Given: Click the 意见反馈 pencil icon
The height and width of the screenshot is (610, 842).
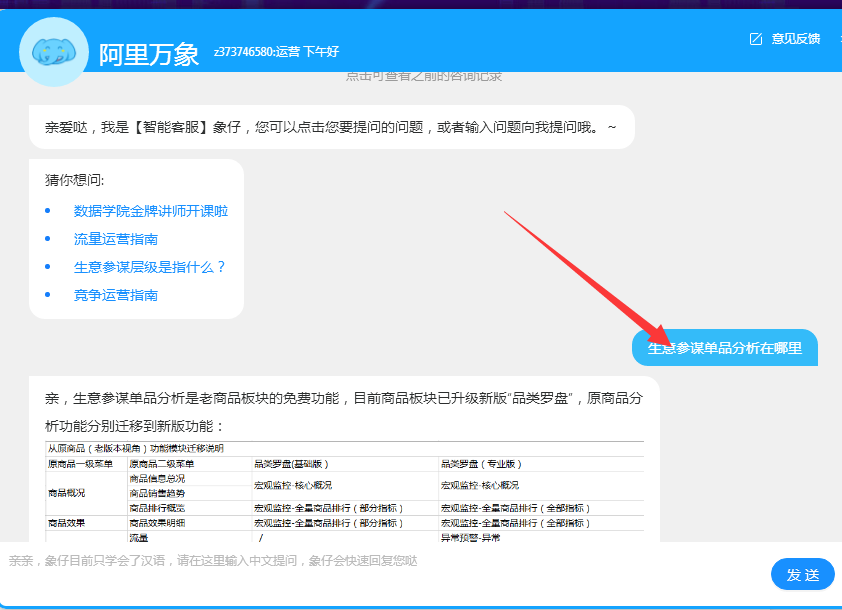Looking at the screenshot, I should pyautogui.click(x=756, y=39).
